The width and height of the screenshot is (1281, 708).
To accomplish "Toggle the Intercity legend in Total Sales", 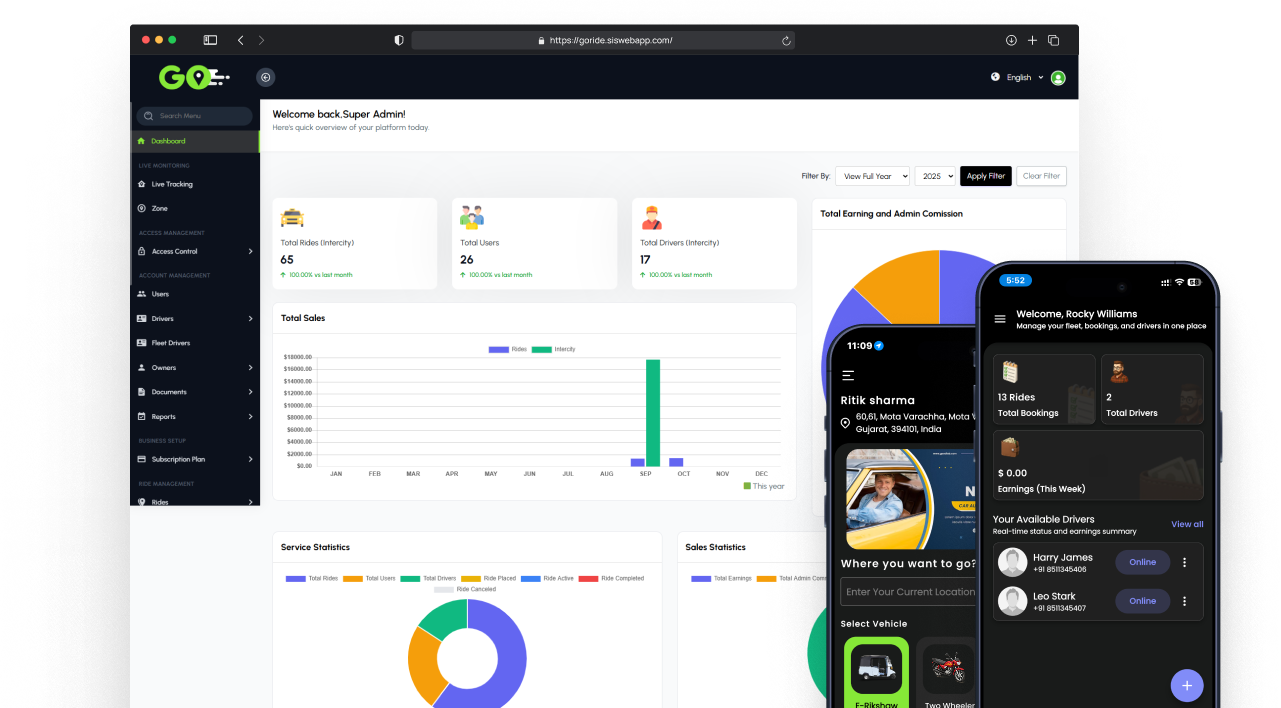I will [x=554, y=349].
